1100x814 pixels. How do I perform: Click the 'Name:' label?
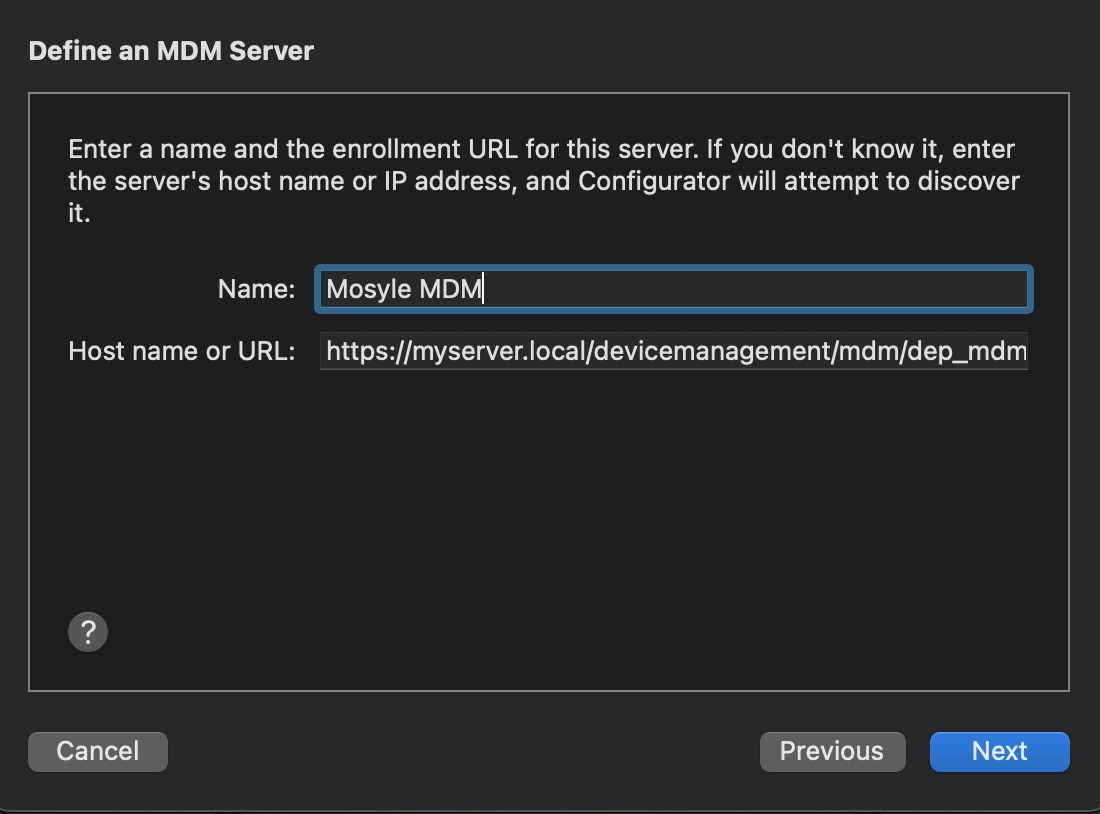[256, 289]
